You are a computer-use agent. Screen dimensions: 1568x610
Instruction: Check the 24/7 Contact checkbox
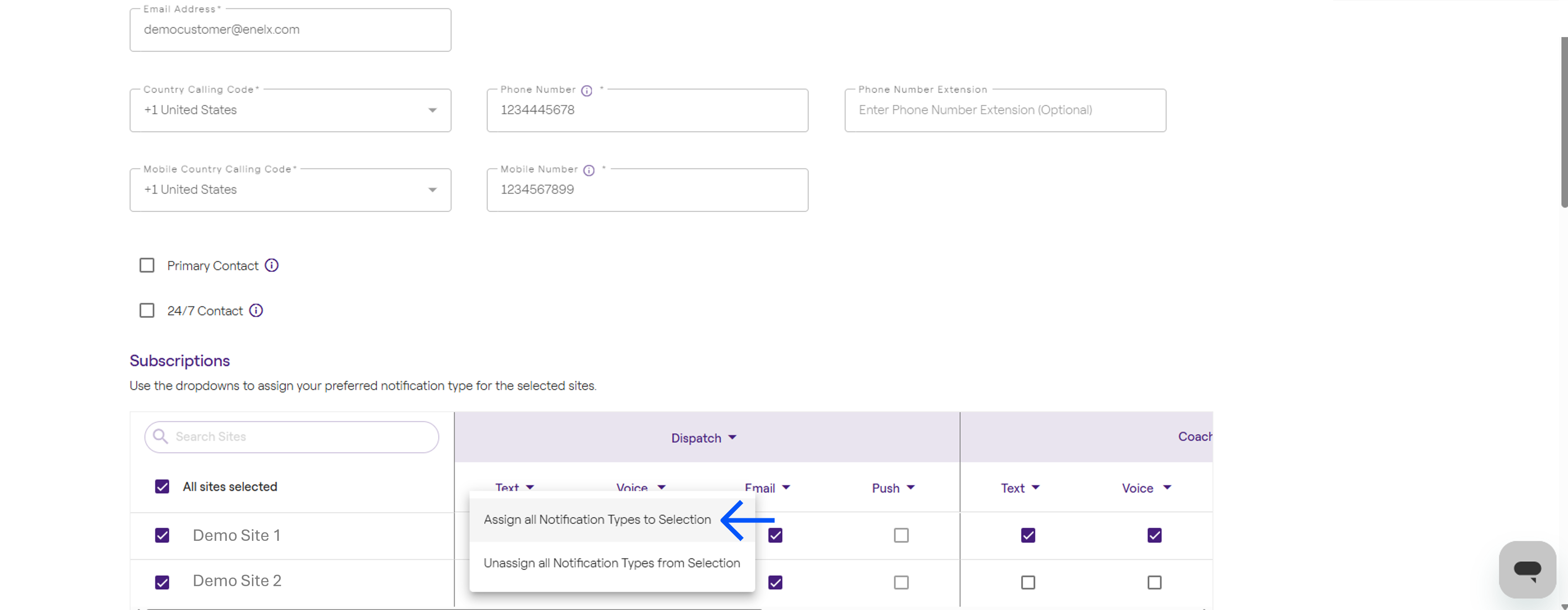[147, 311]
